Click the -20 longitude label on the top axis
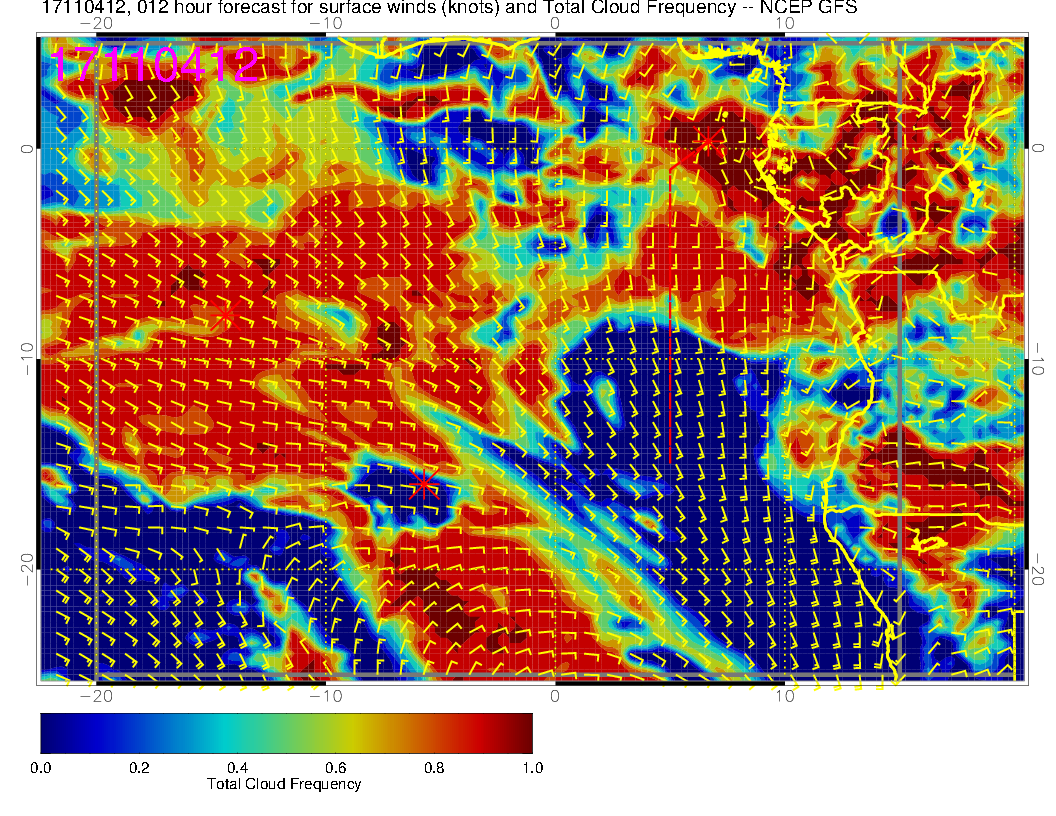This screenshot has width=1056, height=816. pos(95,24)
